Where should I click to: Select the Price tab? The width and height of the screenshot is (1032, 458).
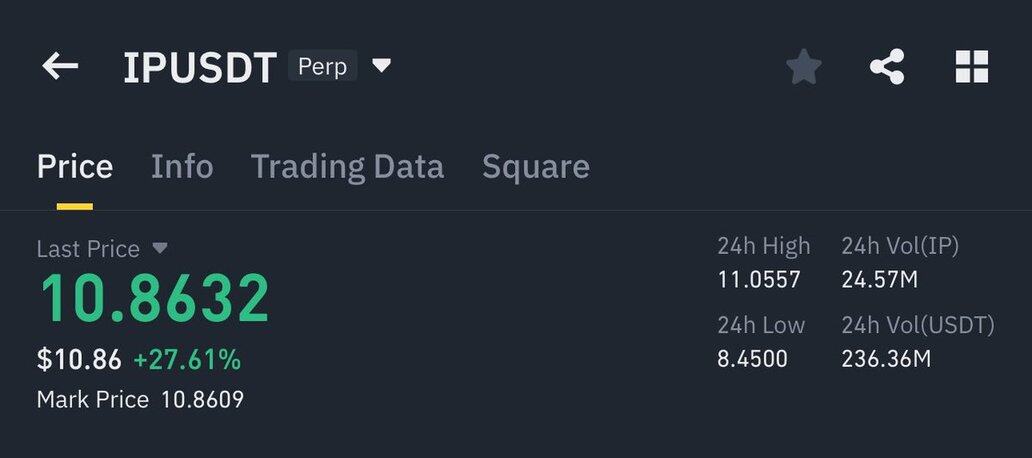coord(74,166)
